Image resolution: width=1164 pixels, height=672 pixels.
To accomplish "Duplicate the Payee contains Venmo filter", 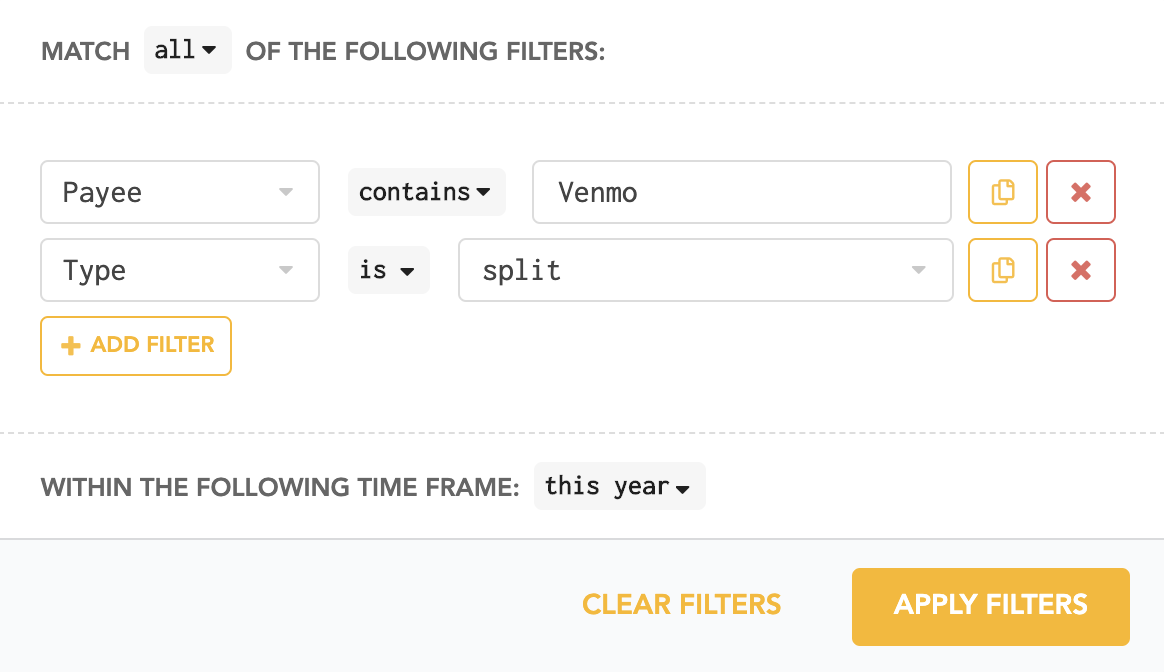I will tap(1002, 192).
